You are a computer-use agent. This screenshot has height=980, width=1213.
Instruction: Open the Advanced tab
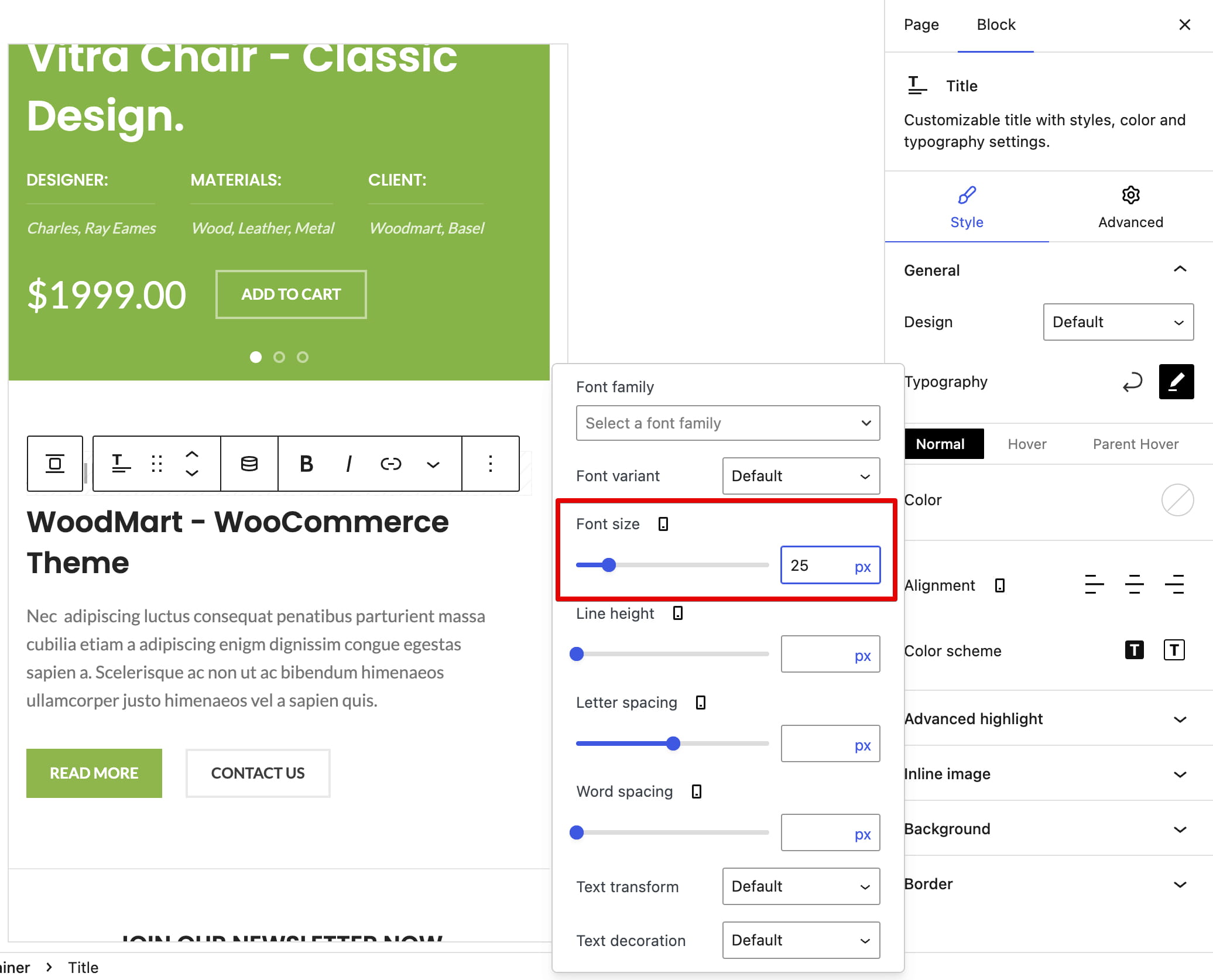(x=1131, y=208)
